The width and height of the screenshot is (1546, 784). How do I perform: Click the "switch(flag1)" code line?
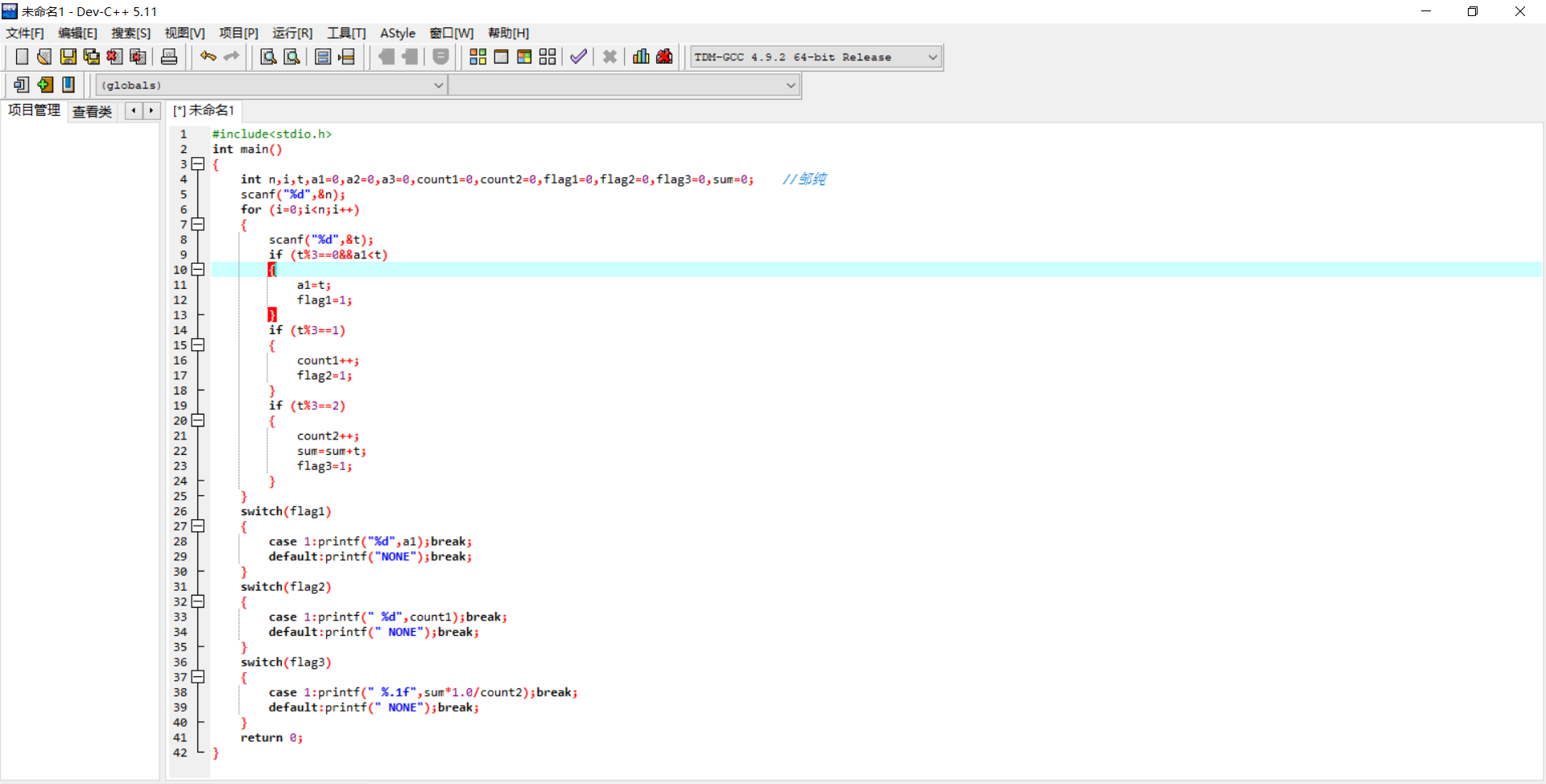286,512
